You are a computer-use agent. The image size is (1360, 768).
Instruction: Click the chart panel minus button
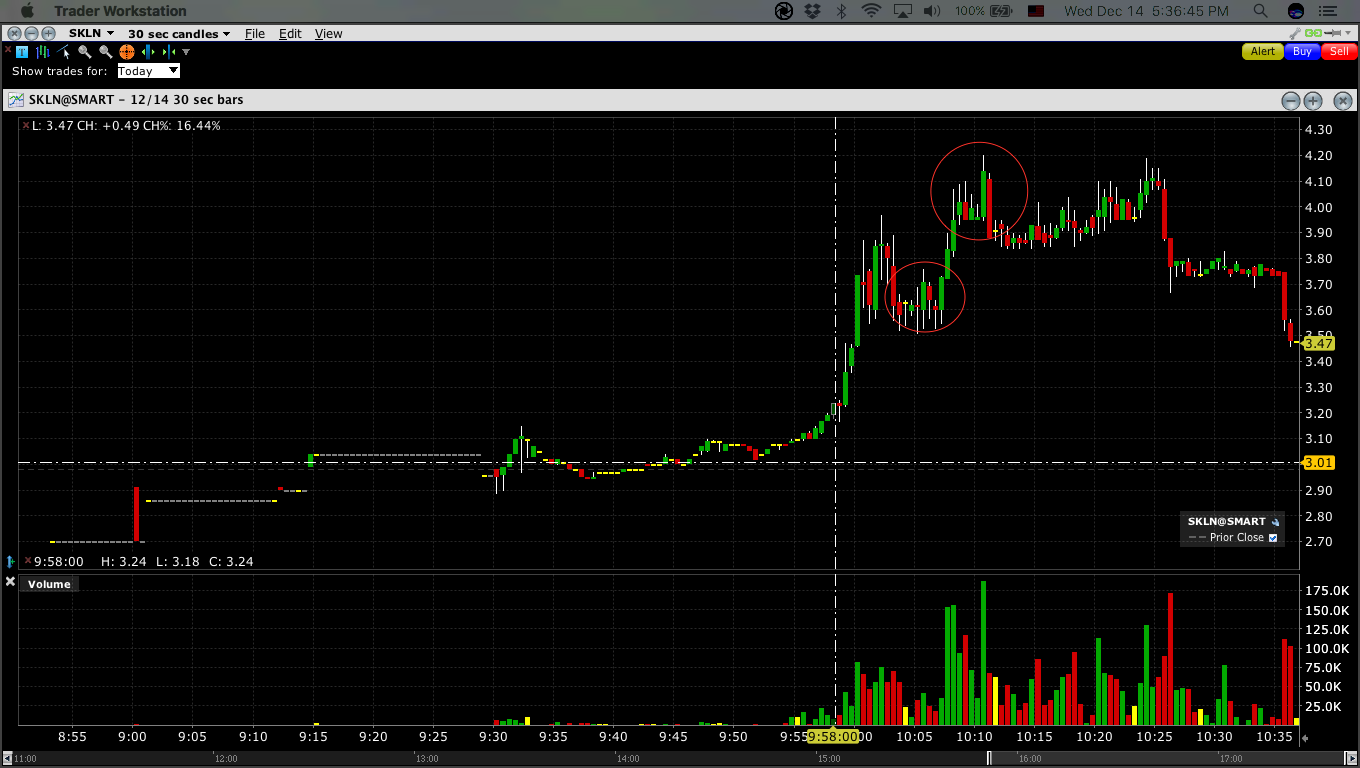click(1291, 101)
